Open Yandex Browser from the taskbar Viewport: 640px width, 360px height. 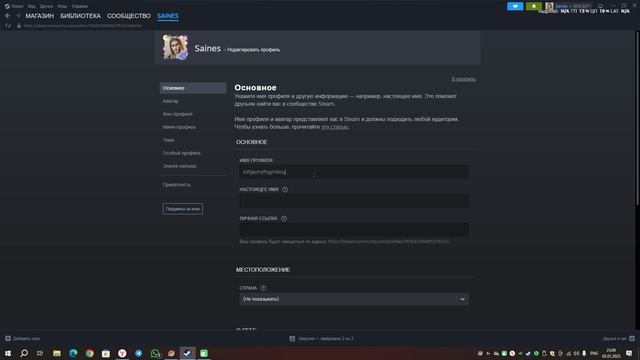pyautogui.click(x=122, y=353)
